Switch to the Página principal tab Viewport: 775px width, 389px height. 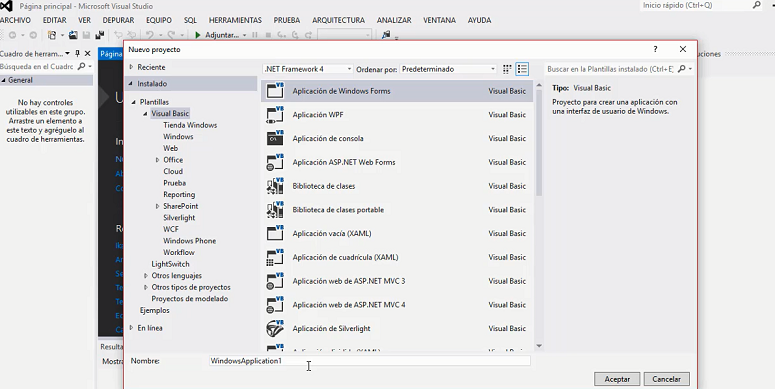[x=111, y=54]
